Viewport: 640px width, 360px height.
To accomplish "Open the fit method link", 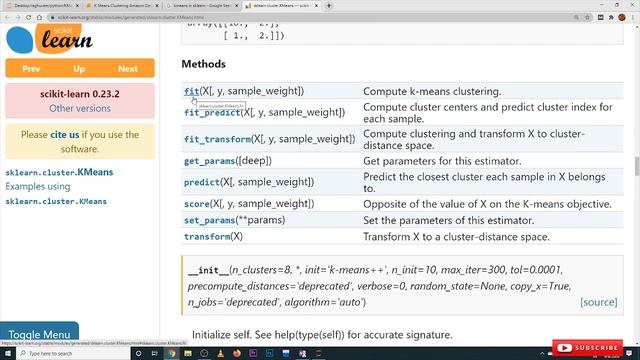I will click(x=191, y=91).
